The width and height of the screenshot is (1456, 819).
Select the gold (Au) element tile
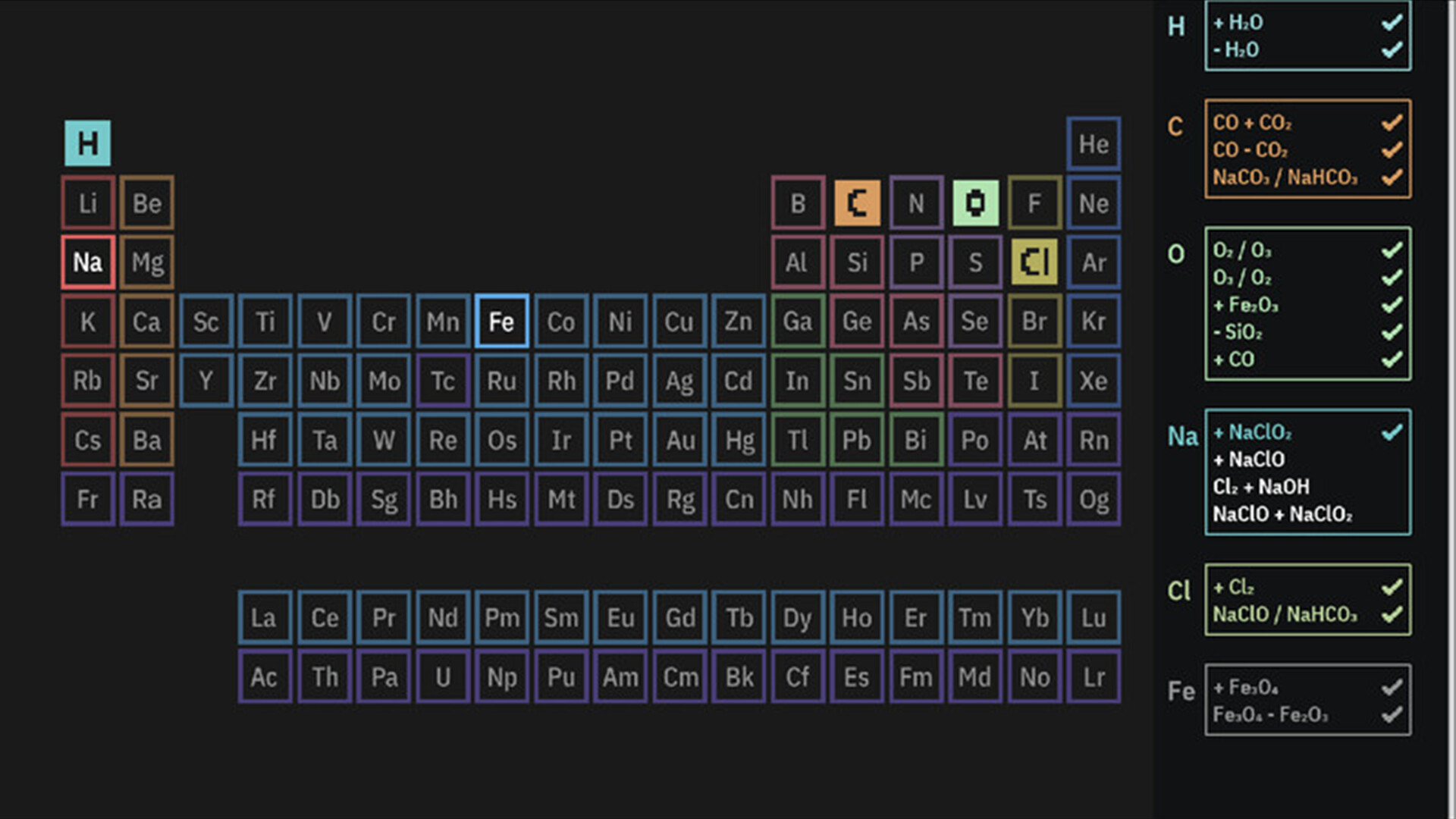679,440
